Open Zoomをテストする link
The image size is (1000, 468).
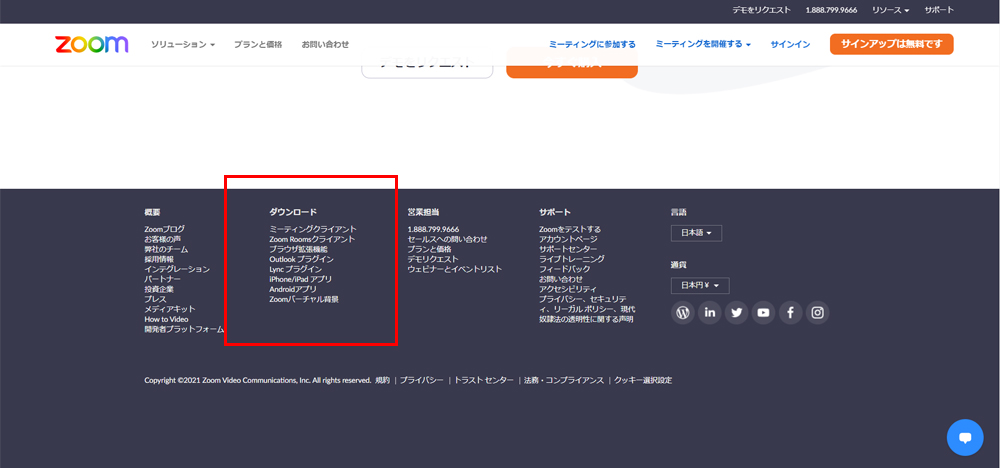click(570, 229)
